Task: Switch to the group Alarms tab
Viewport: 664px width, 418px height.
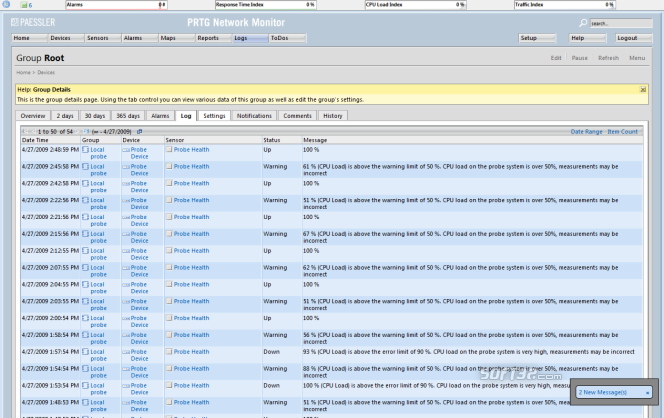Action: coord(160,116)
